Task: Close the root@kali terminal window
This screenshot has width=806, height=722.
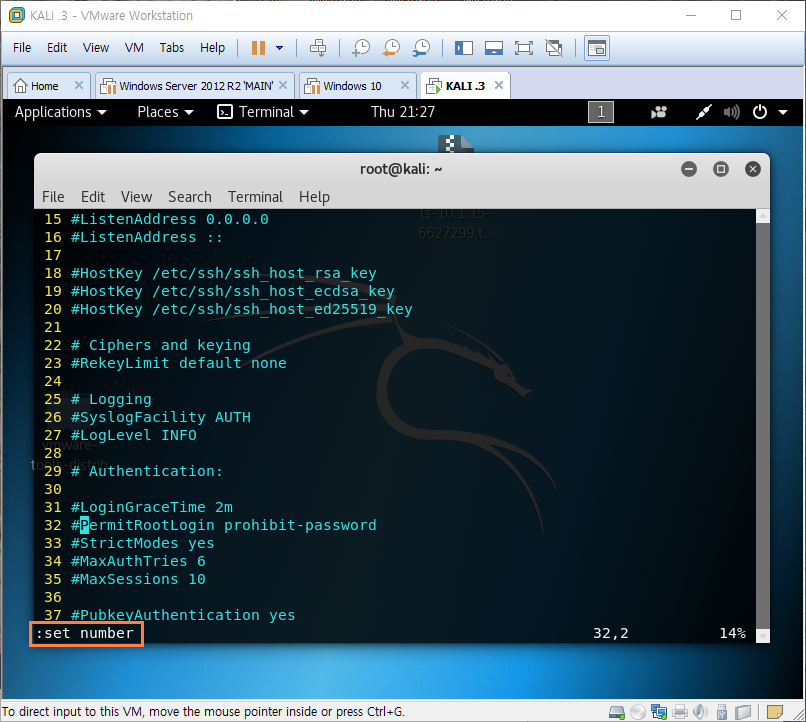Action: point(753,169)
